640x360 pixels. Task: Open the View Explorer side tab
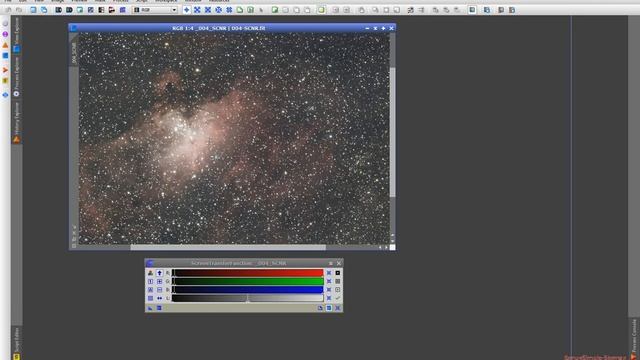pos(17,36)
